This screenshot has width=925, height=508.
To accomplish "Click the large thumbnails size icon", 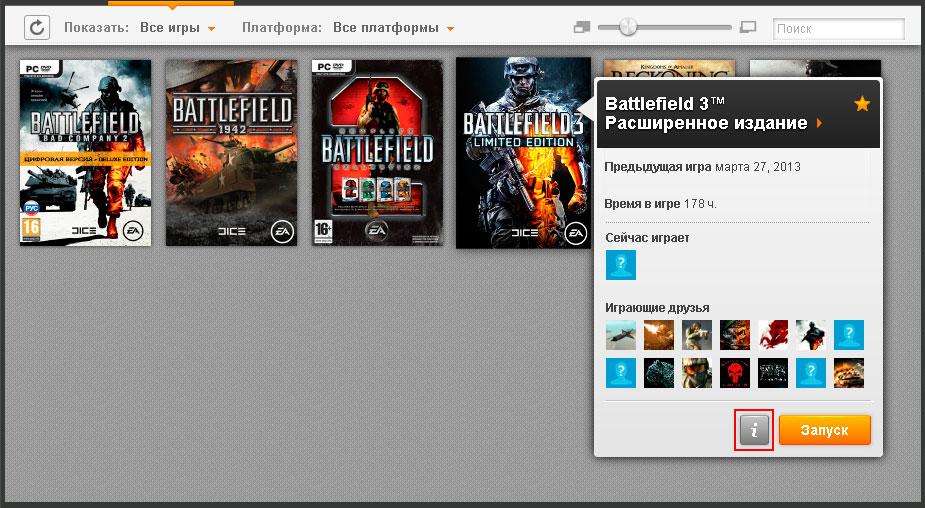I will point(748,27).
